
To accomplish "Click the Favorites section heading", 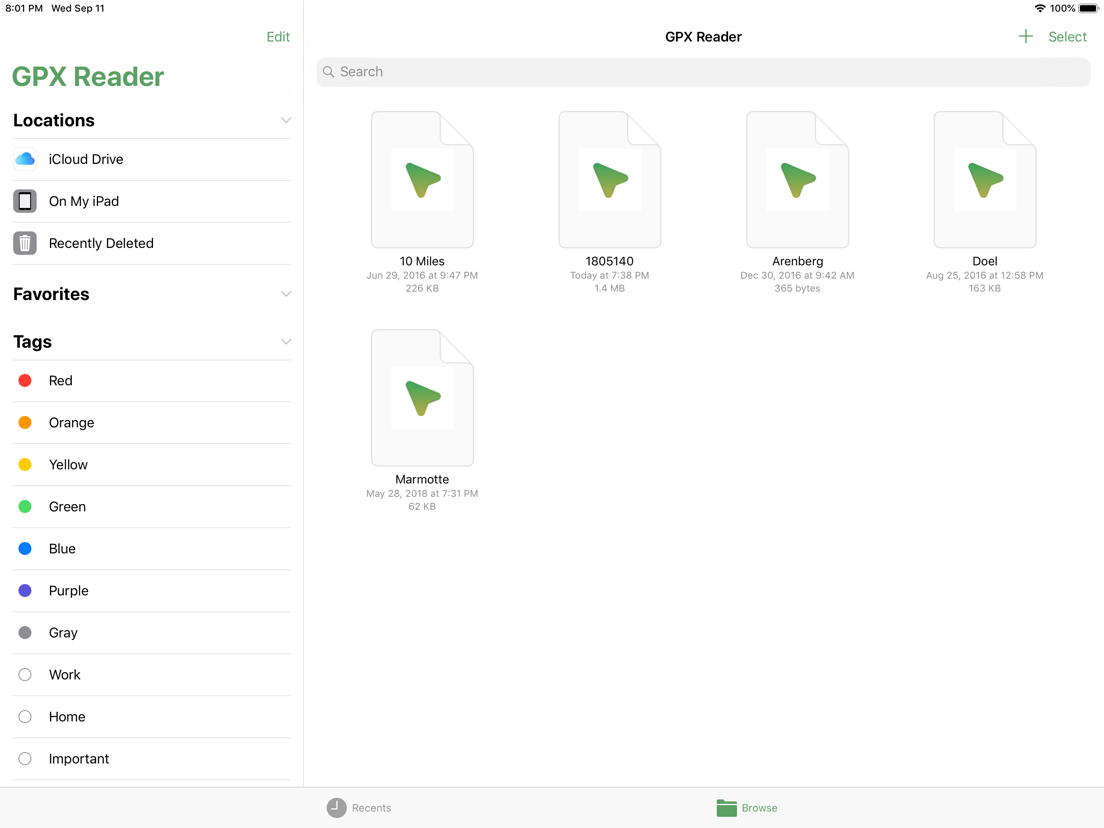I will click(51, 294).
